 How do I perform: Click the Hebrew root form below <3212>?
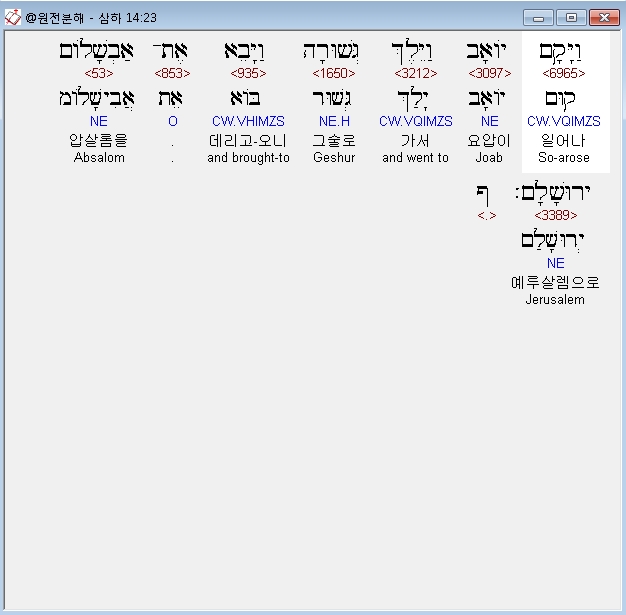click(x=412, y=99)
